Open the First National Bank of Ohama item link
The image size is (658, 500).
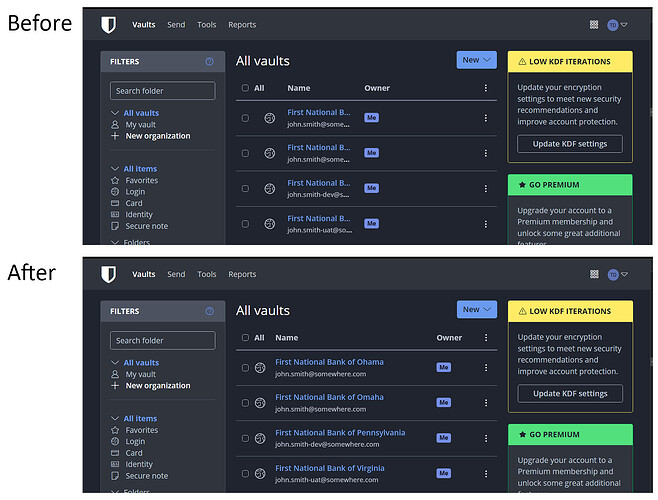click(329, 362)
